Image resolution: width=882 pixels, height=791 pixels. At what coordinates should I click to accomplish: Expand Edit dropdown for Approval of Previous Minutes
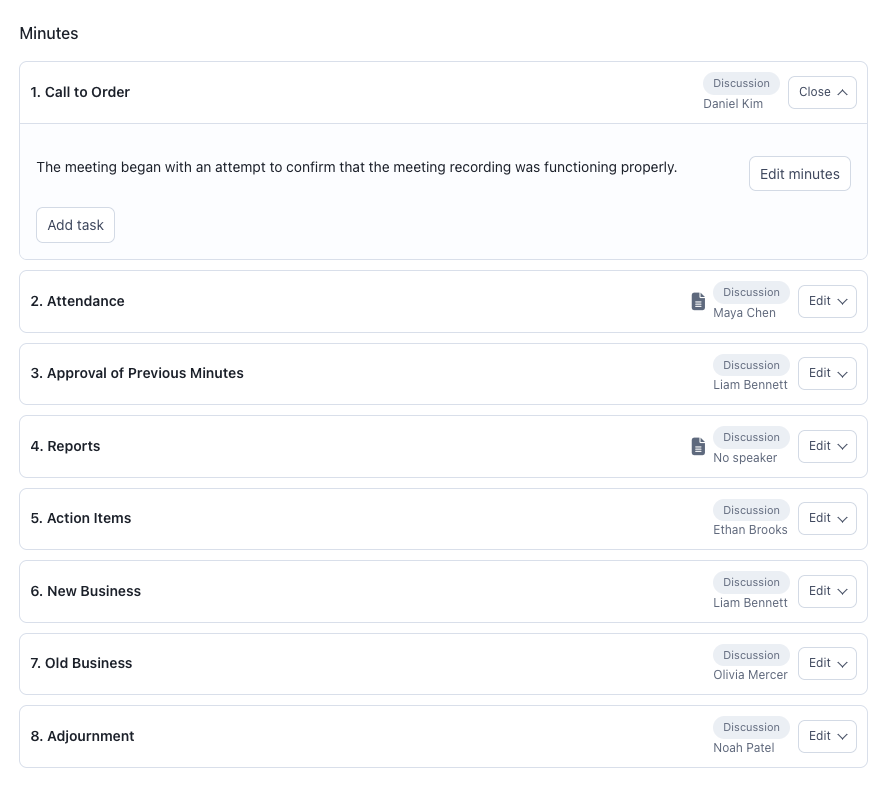(x=827, y=374)
